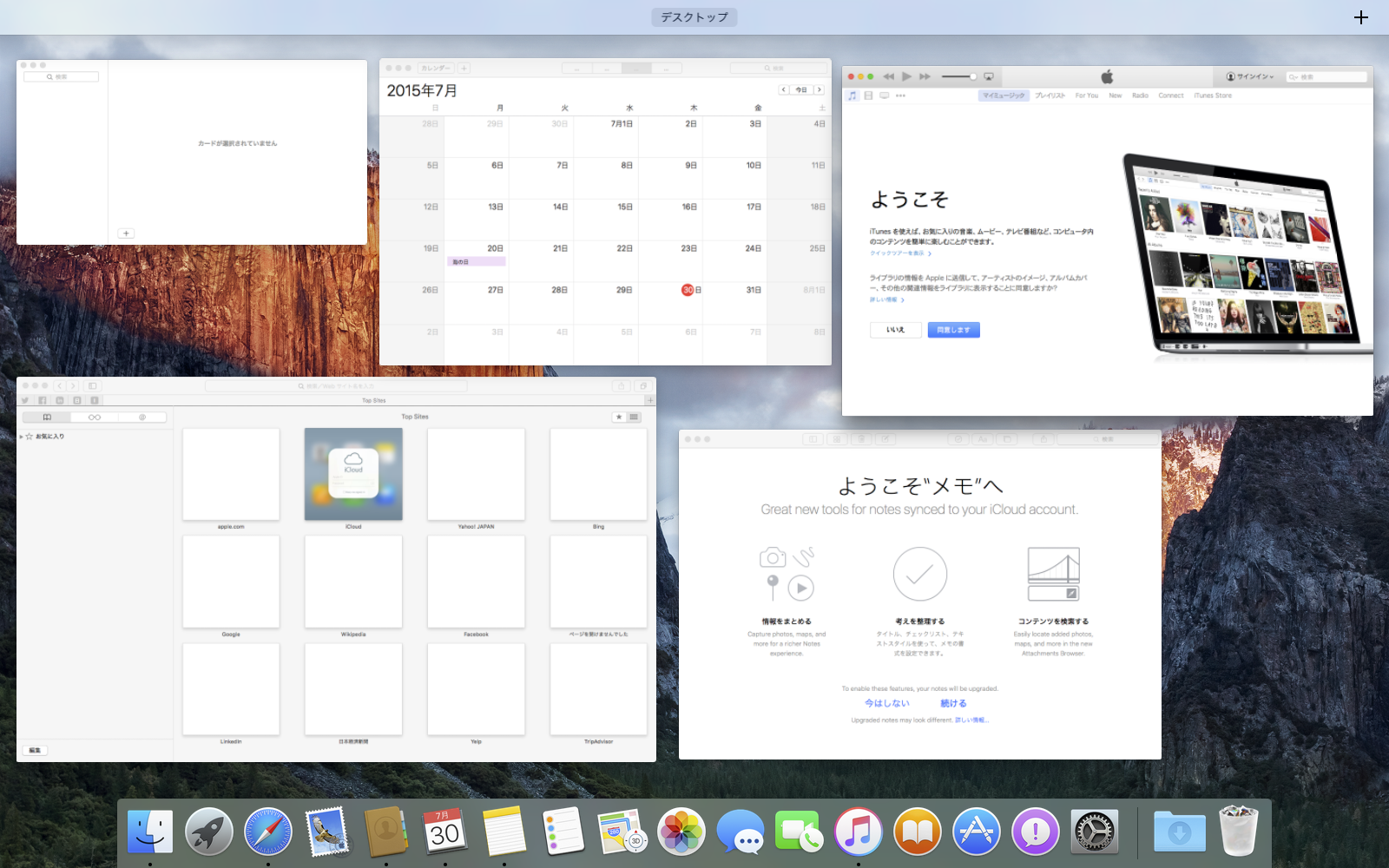Toggle the Safari sidebar button

tap(92, 385)
